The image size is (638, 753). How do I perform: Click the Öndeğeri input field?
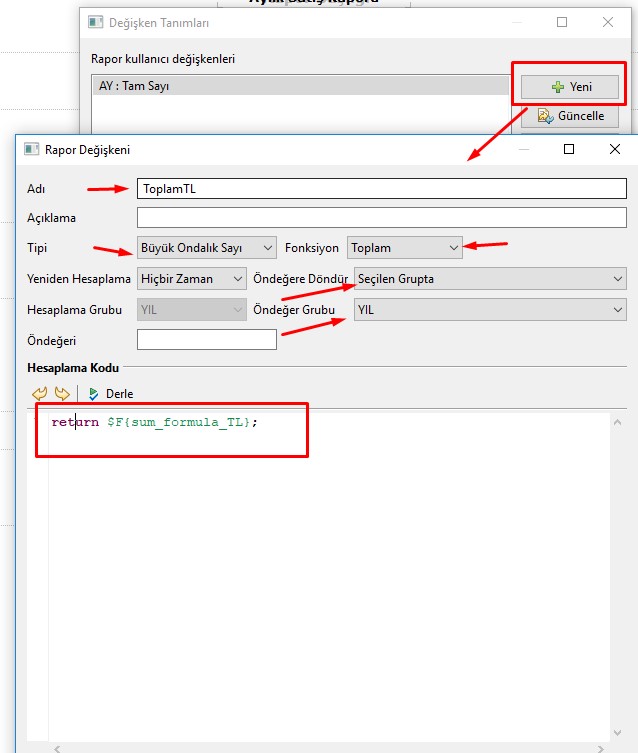pyautogui.click(x=207, y=340)
